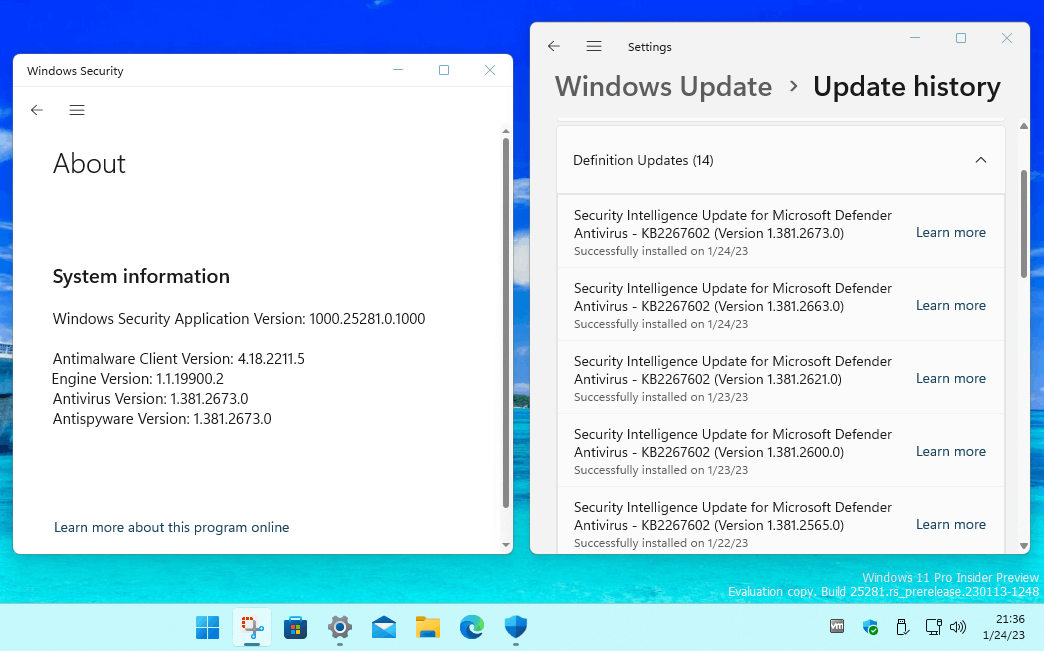Screen dimensions: 1044x651
Task: Open Learn more for Version 1.381.2673.0 update
Action: (x=950, y=232)
